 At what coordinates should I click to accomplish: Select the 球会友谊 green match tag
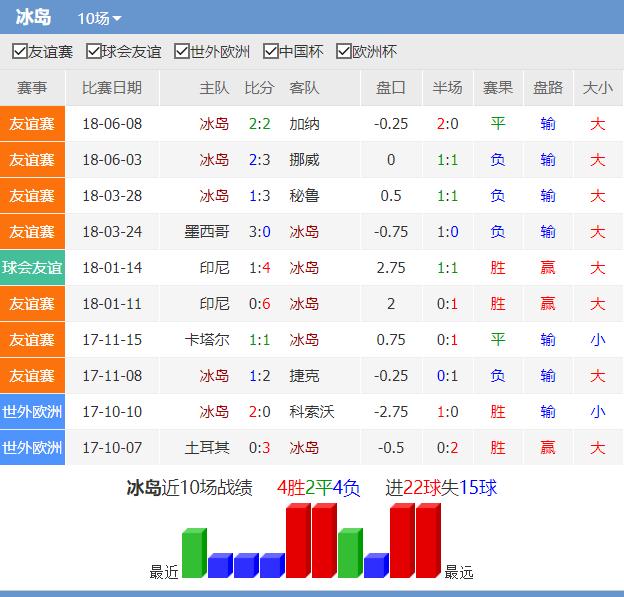(32, 268)
